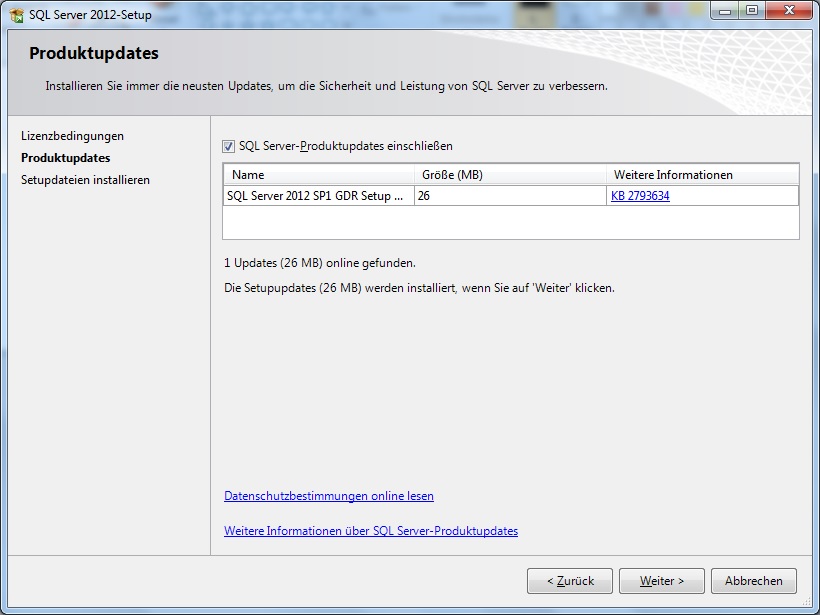Image resolution: width=820 pixels, height=615 pixels.
Task: Open the KB 2793634 link
Action: tap(640, 196)
